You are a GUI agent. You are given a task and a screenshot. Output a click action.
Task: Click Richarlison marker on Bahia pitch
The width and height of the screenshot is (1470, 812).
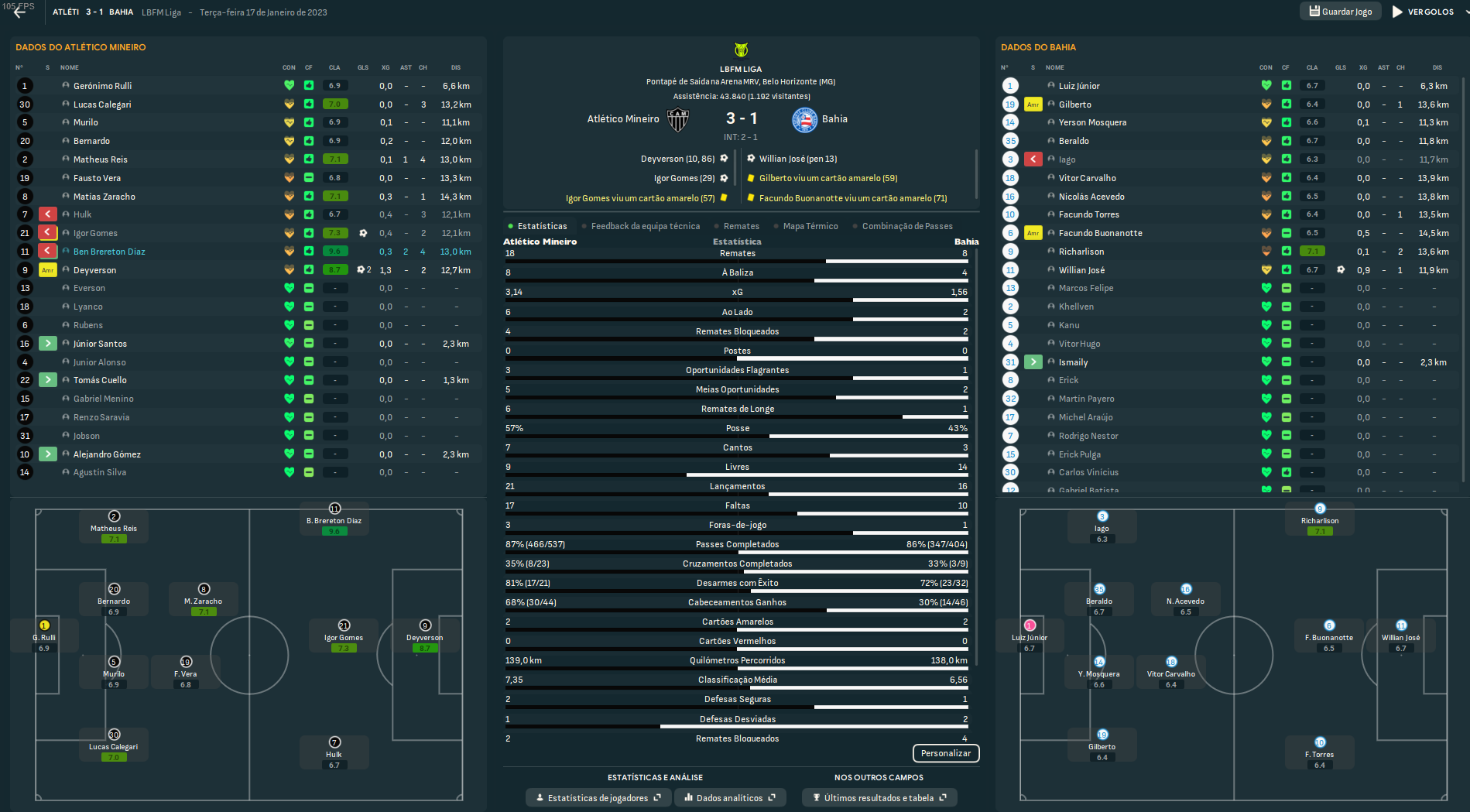(1320, 519)
